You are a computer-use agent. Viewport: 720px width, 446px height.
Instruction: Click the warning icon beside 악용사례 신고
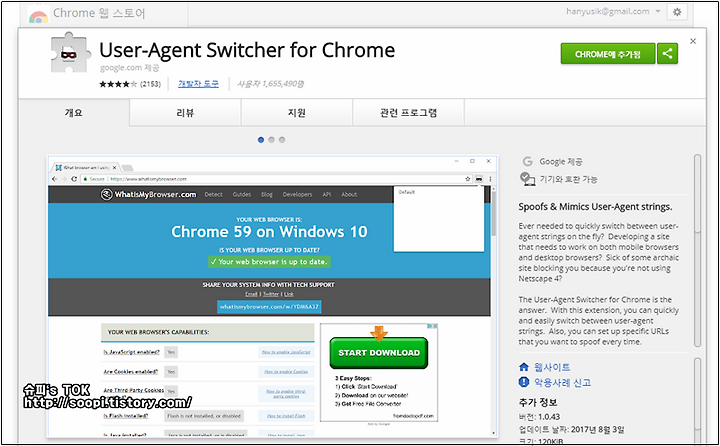point(524,382)
